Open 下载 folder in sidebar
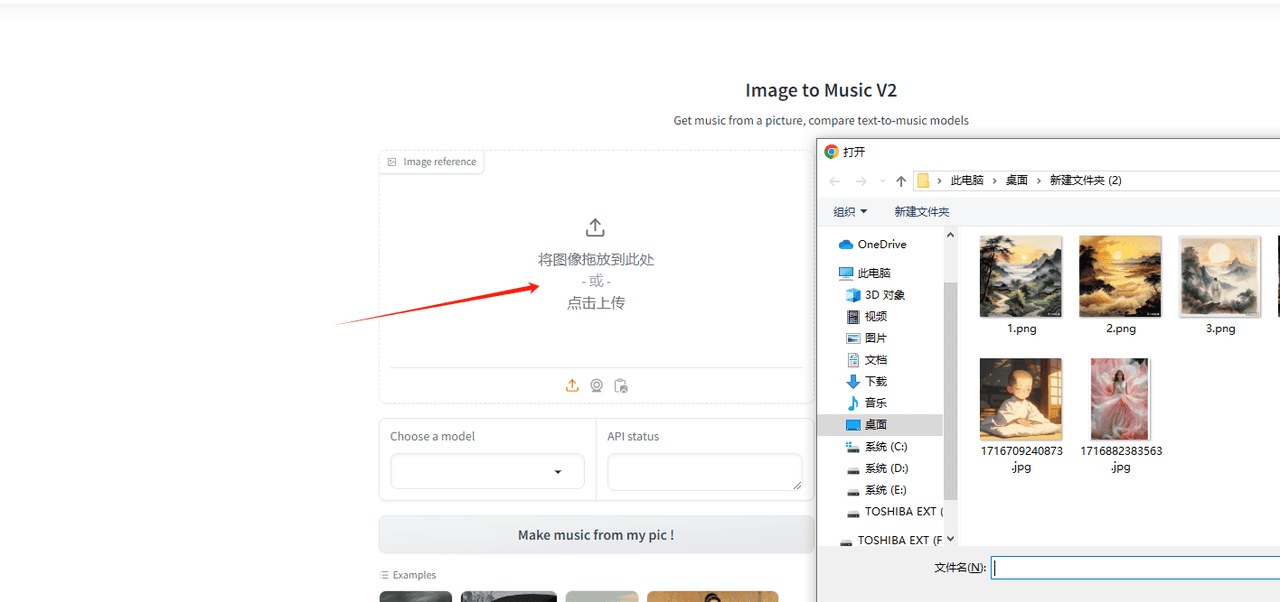This screenshot has width=1280, height=602. click(866, 381)
